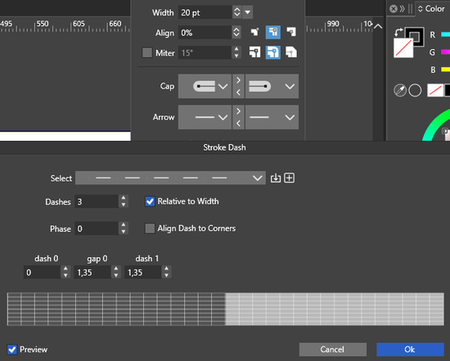450x361 pixels.
Task: Swap the start and end Arrow styles
Action: point(238,117)
